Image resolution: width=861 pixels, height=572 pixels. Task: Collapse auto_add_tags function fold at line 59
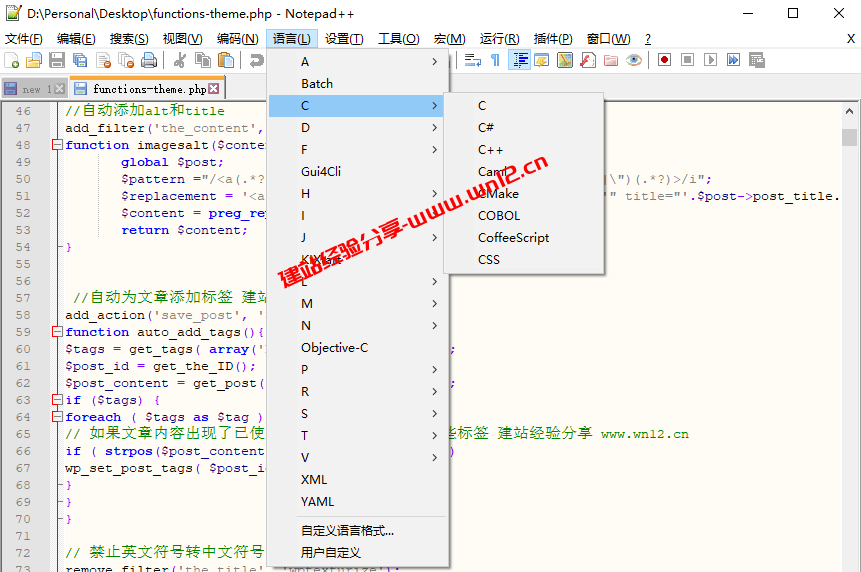[x=57, y=332]
